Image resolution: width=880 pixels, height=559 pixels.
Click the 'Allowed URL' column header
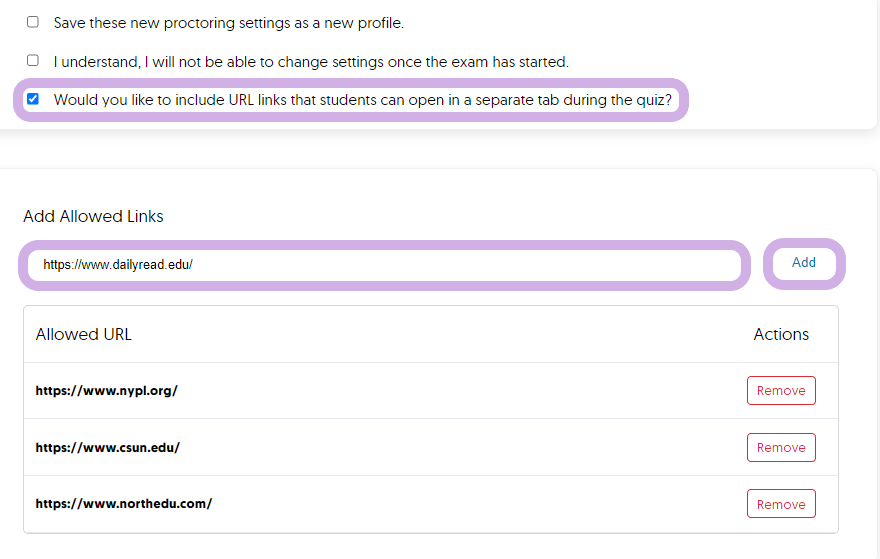point(83,334)
